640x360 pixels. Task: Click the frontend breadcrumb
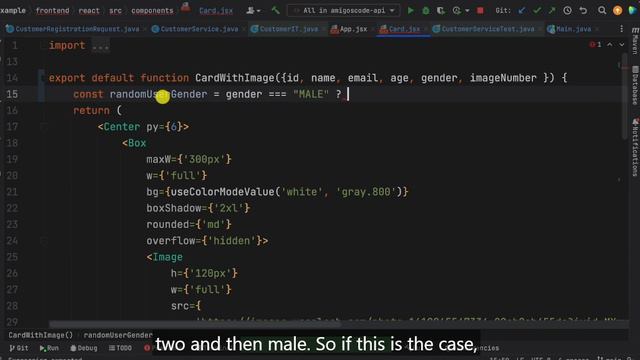(x=53, y=11)
